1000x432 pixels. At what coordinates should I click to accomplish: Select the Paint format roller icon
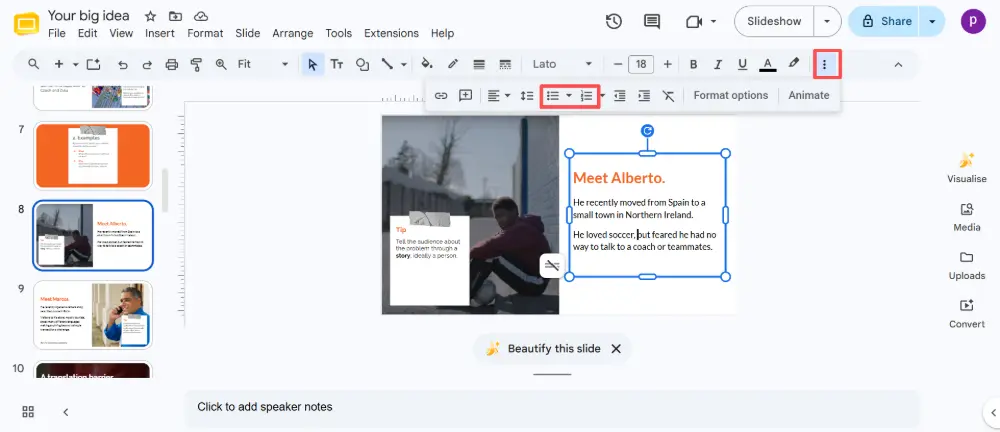196,64
